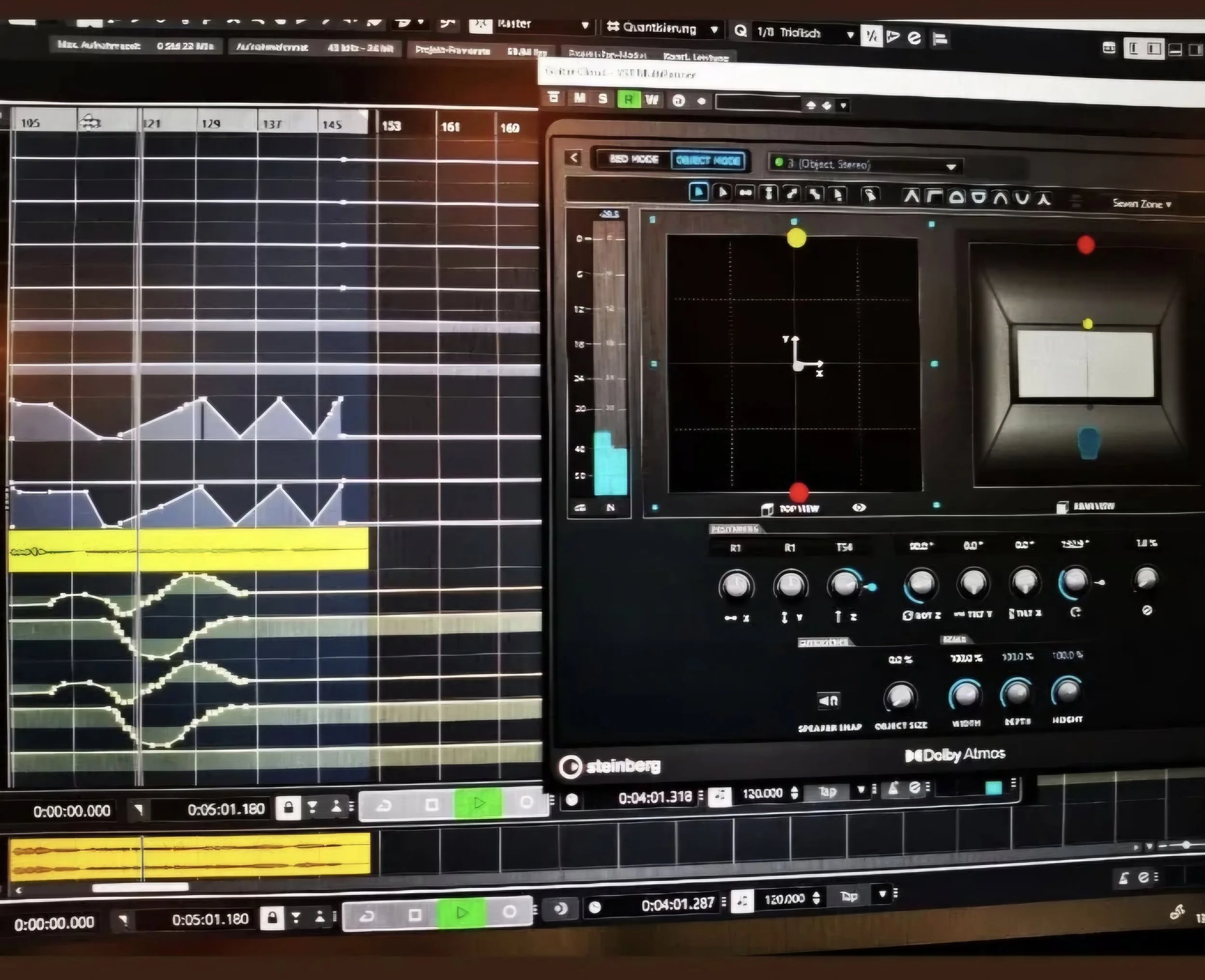The image size is (1205, 980).
Task: Expand the Screen Zone dropdown
Action: point(1141,204)
